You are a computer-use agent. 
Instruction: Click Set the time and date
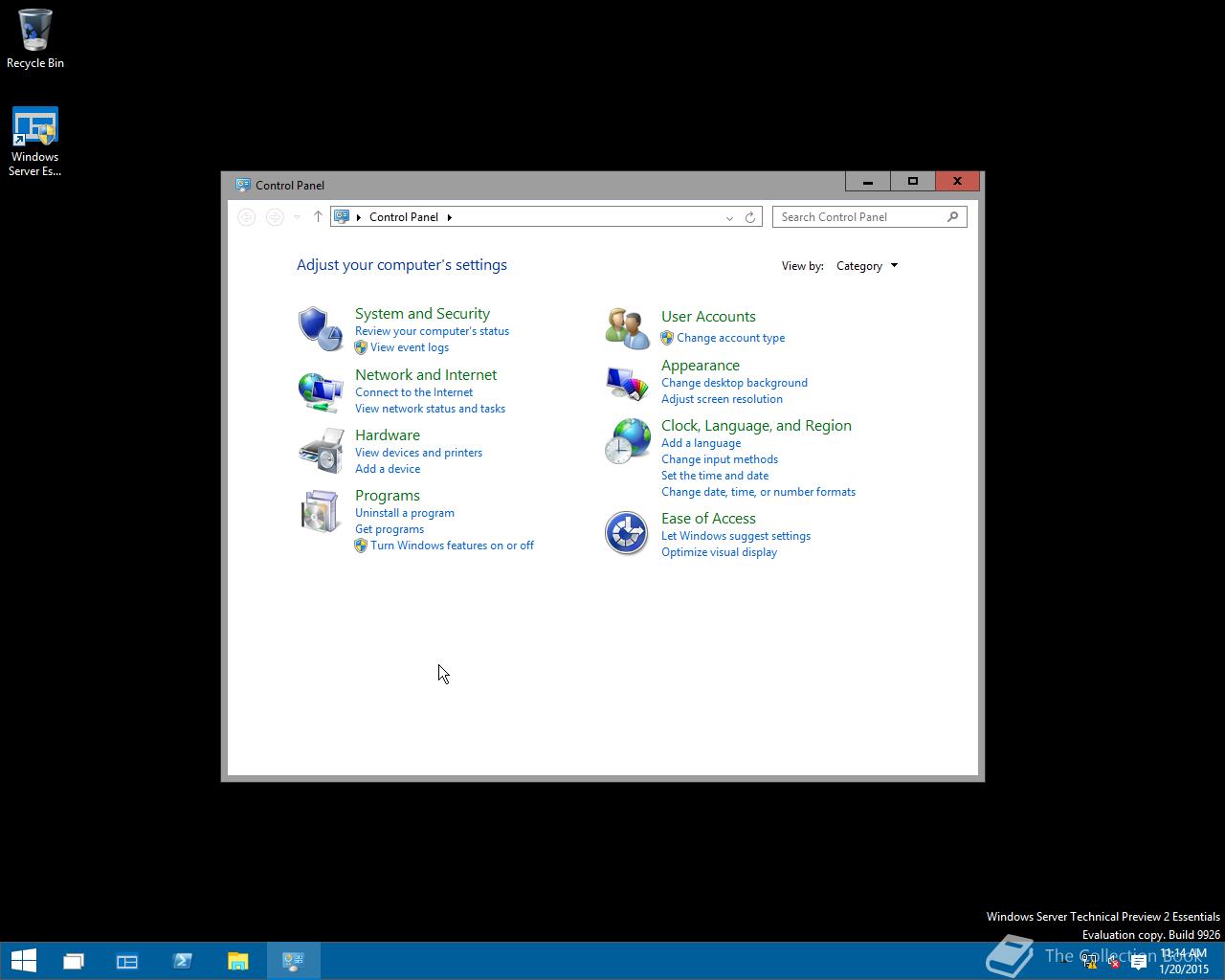[x=715, y=476]
